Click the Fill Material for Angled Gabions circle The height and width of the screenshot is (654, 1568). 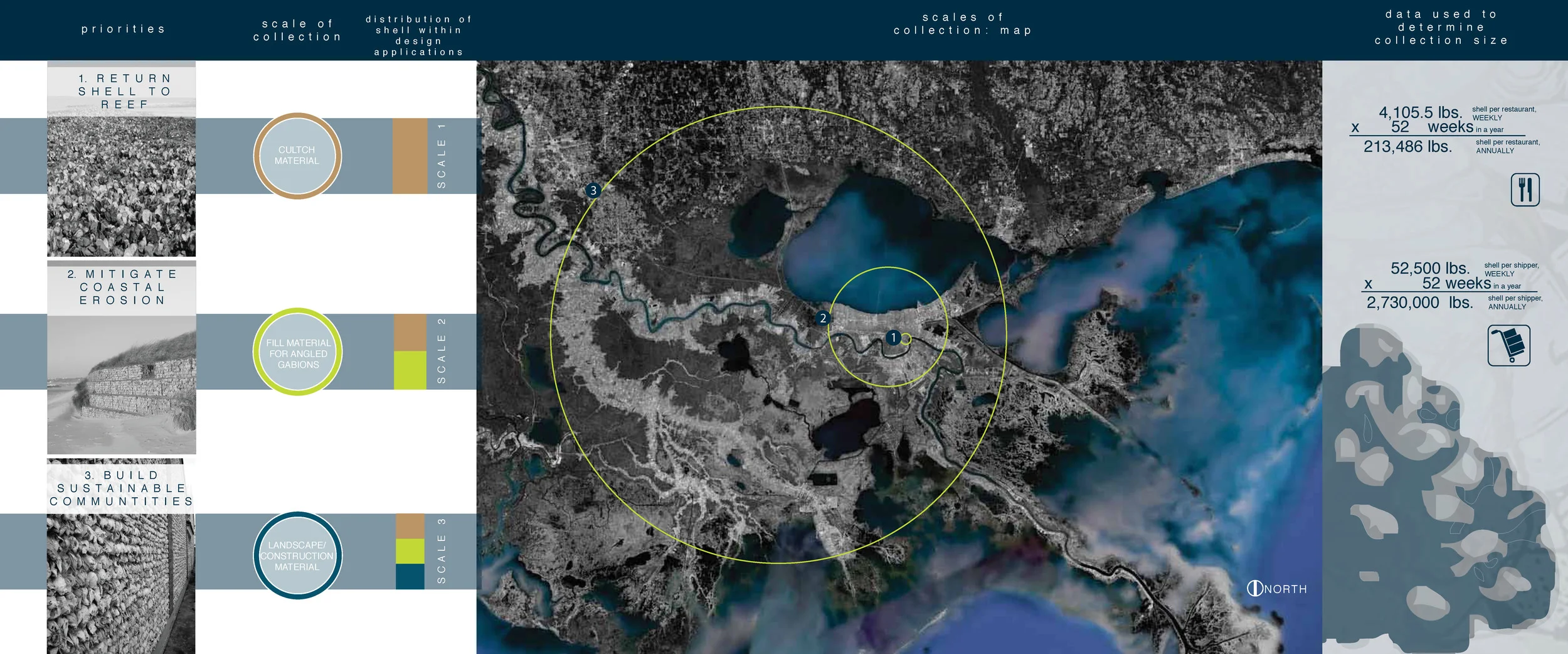click(x=297, y=351)
